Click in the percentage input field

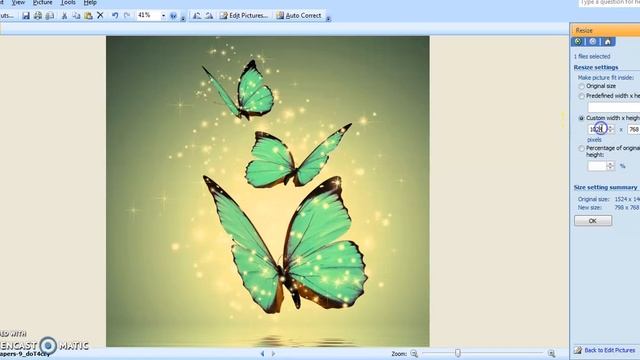[598, 166]
